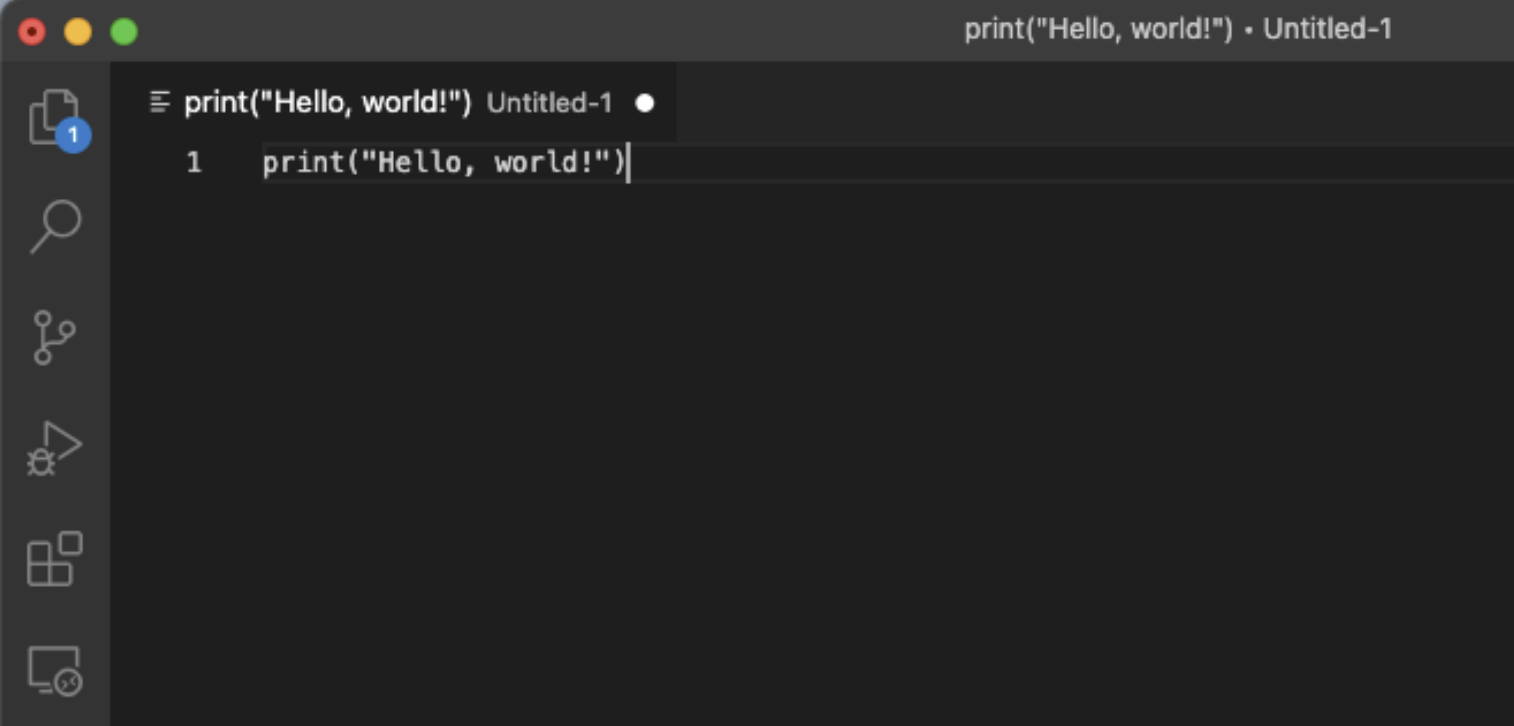Close the unsaved Untitled-1 tab via its dot
The height and width of the screenshot is (726, 1514).
click(645, 103)
